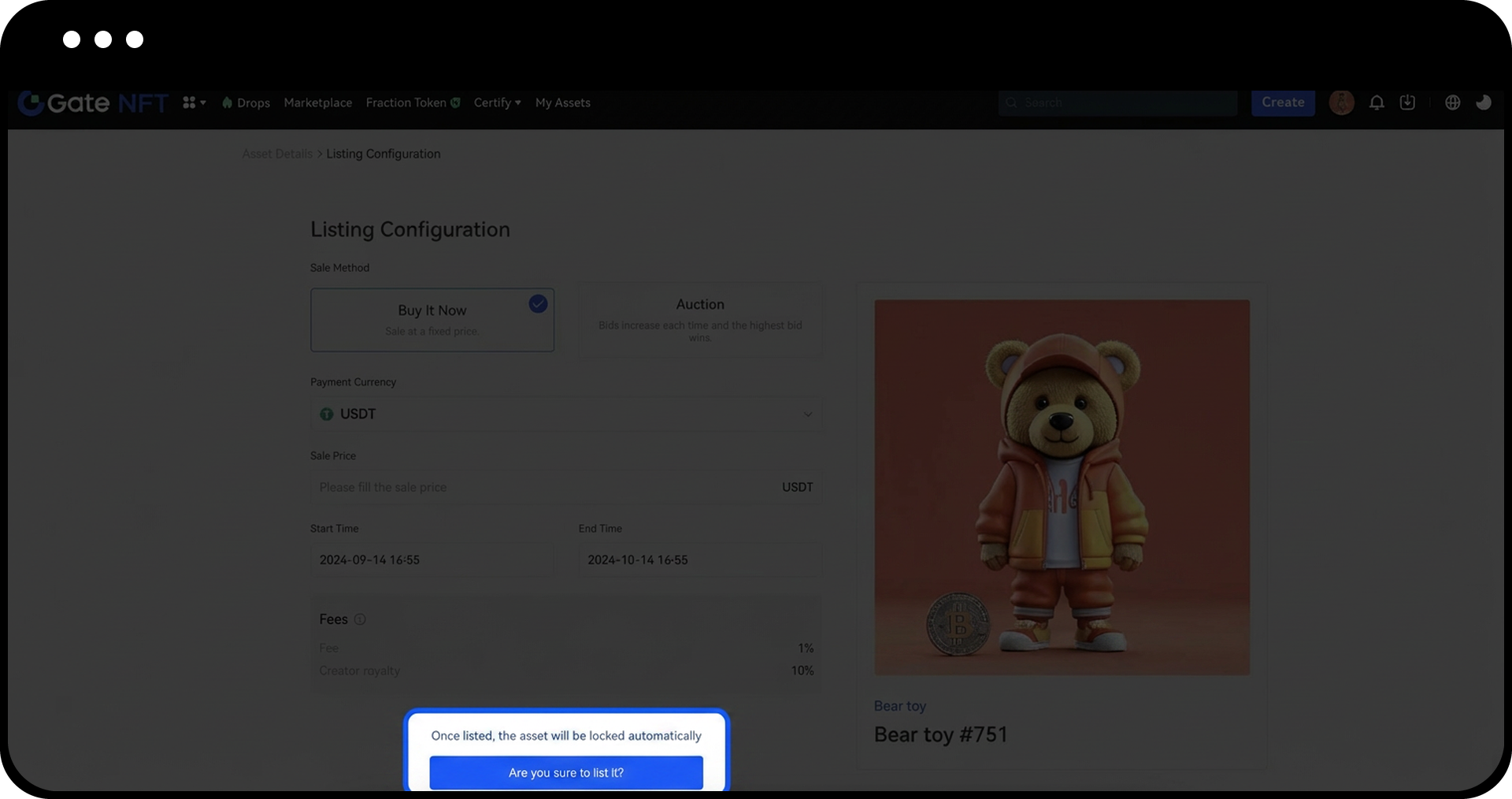Viewport: 1512px width, 799px height.
Task: Click the Bear toy #751 image
Action: [1062, 487]
